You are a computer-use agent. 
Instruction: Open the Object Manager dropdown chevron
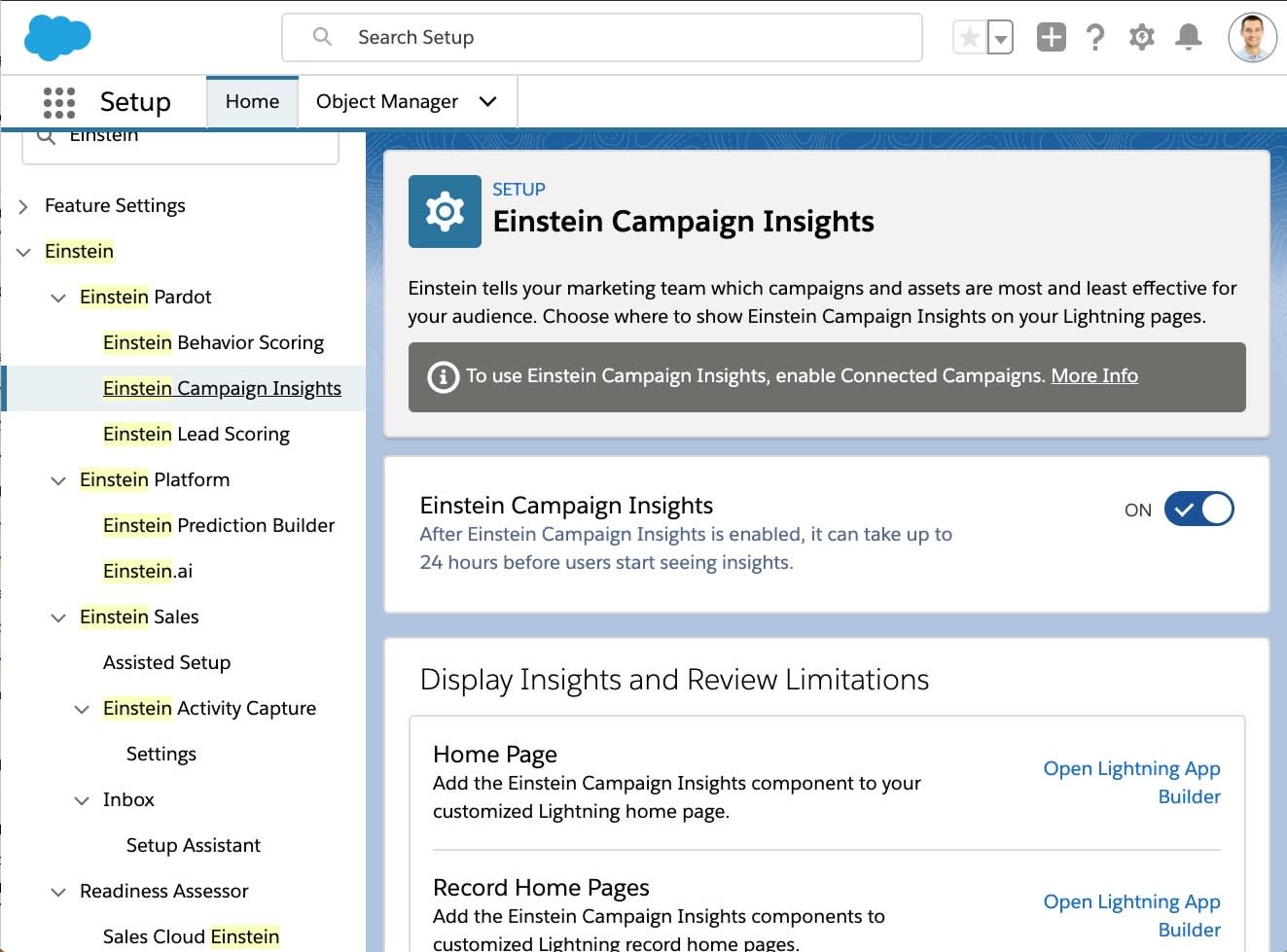click(488, 101)
